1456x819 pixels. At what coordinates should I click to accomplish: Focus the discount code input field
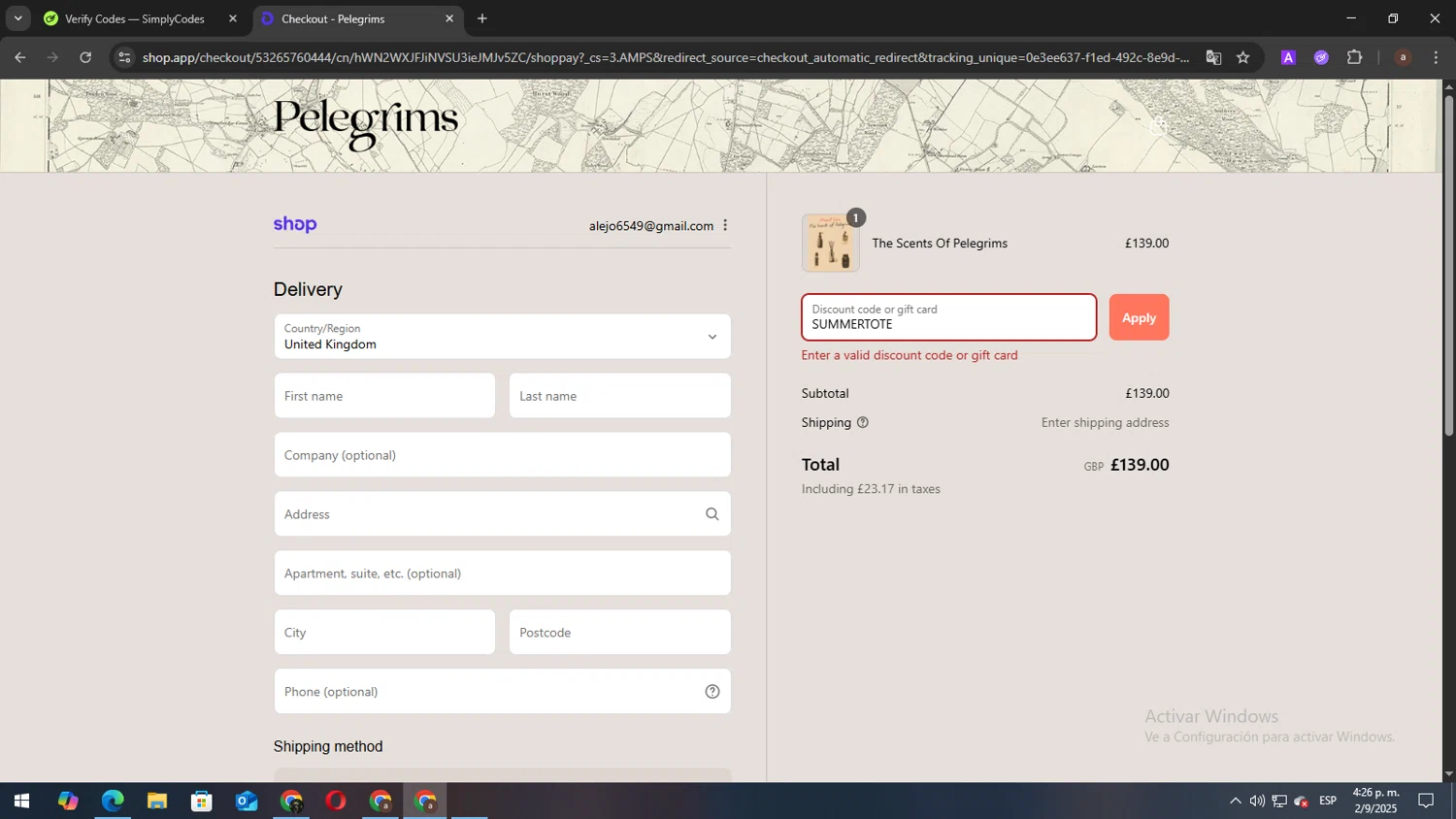pyautogui.click(x=948, y=317)
